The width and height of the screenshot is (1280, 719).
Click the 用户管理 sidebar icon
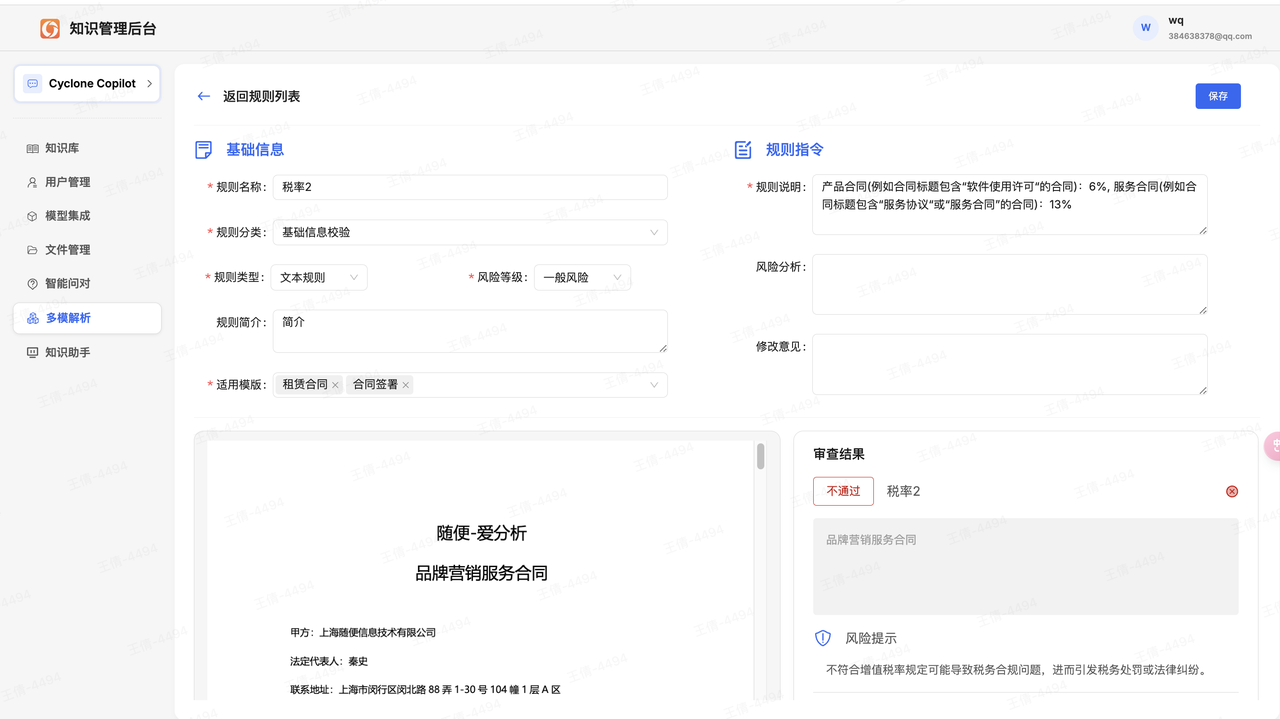[x=33, y=182]
